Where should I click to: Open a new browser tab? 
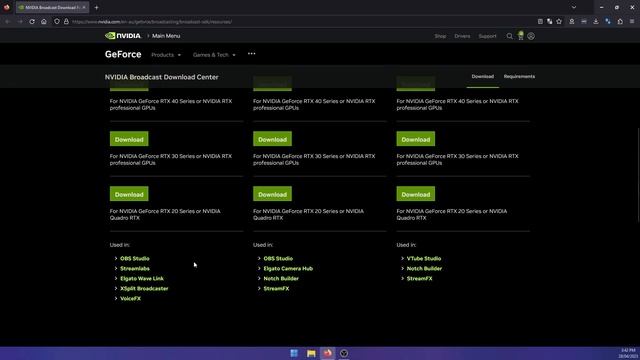point(96,7)
